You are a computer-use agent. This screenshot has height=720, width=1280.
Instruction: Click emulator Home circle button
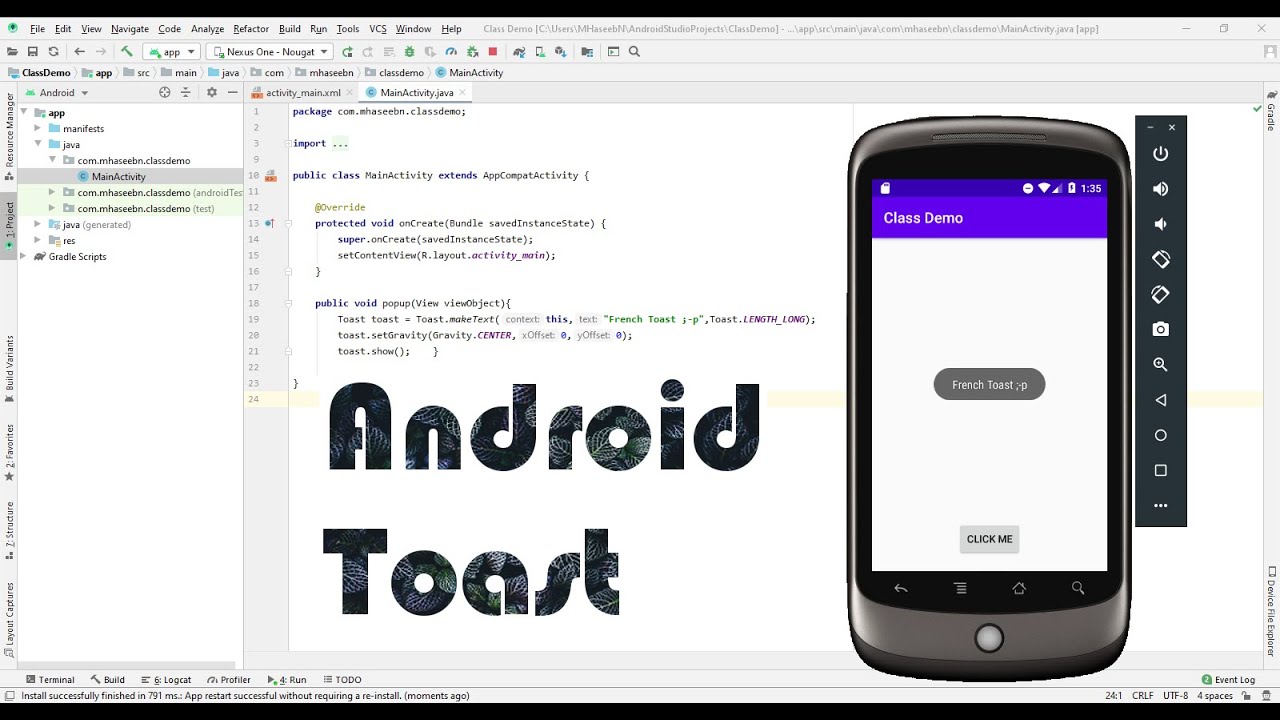(1161, 435)
